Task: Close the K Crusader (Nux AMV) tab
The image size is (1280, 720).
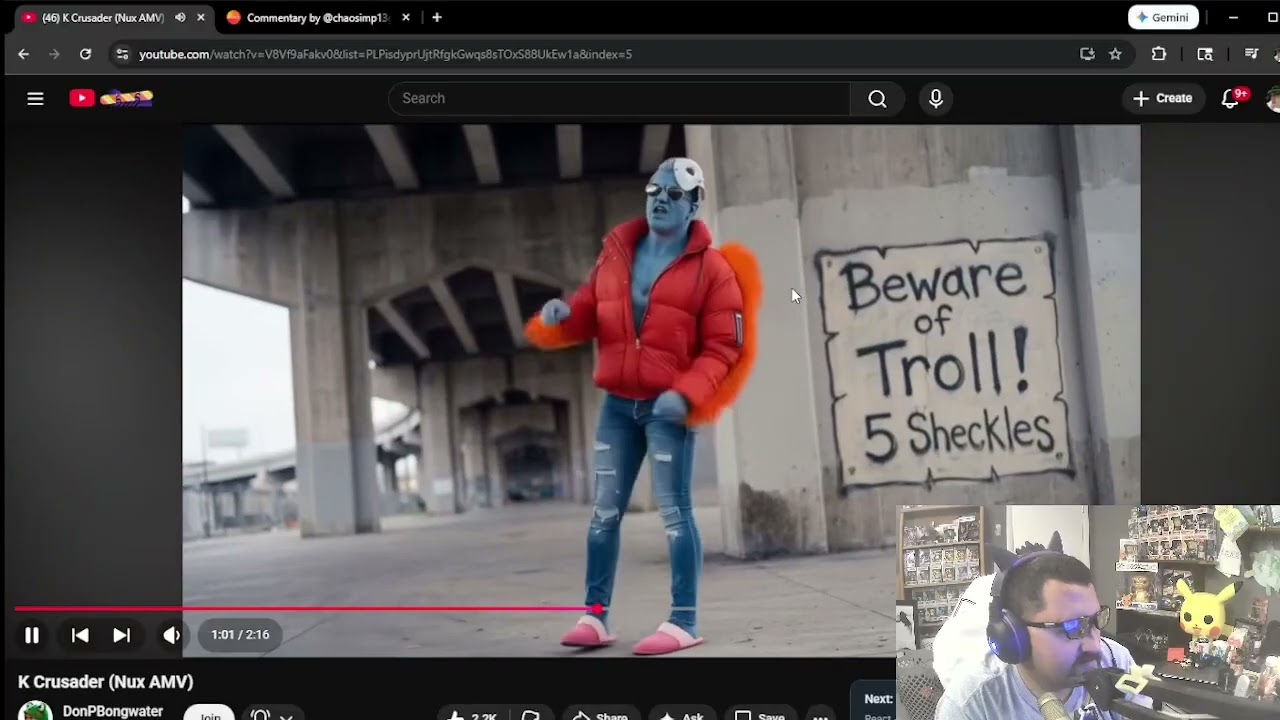Action: pos(201,17)
